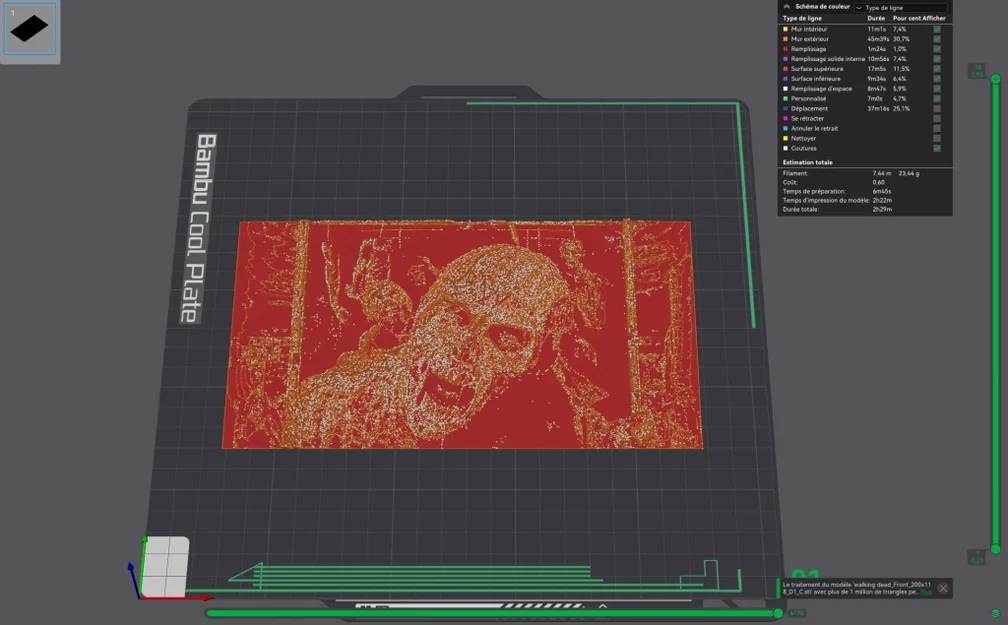Click the layers stack icon at bottom right

pos(995,613)
